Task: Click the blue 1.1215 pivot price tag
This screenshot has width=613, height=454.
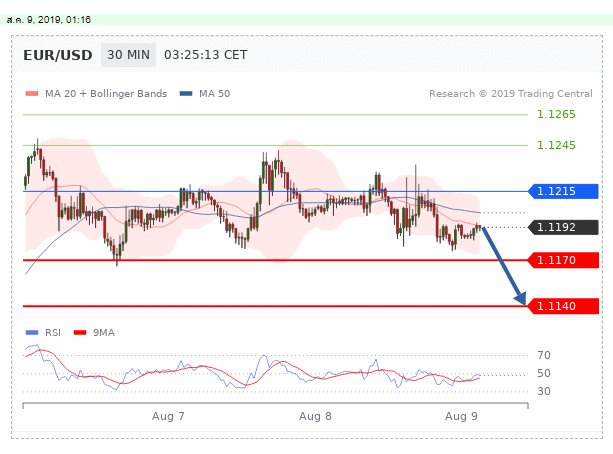Action: point(563,191)
